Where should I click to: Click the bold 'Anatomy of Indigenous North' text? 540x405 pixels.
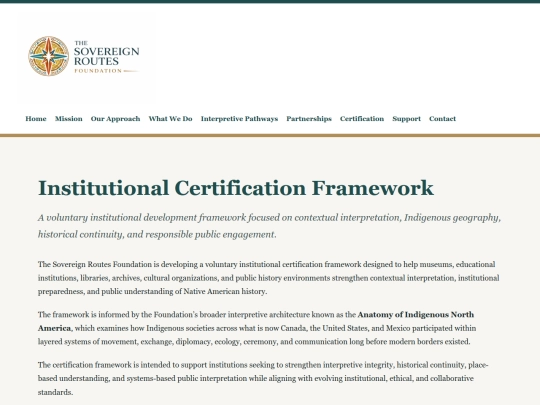(416, 315)
